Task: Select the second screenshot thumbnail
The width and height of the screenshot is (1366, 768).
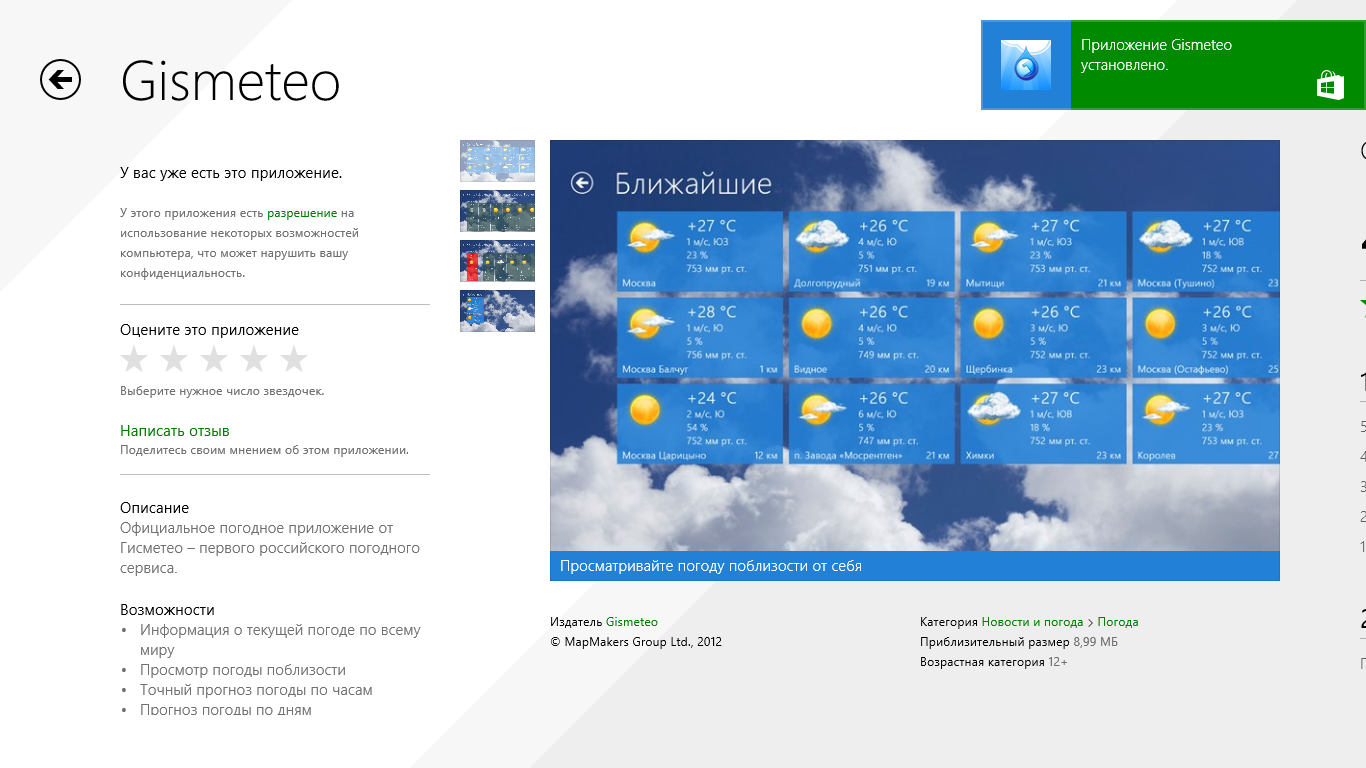Action: (497, 211)
